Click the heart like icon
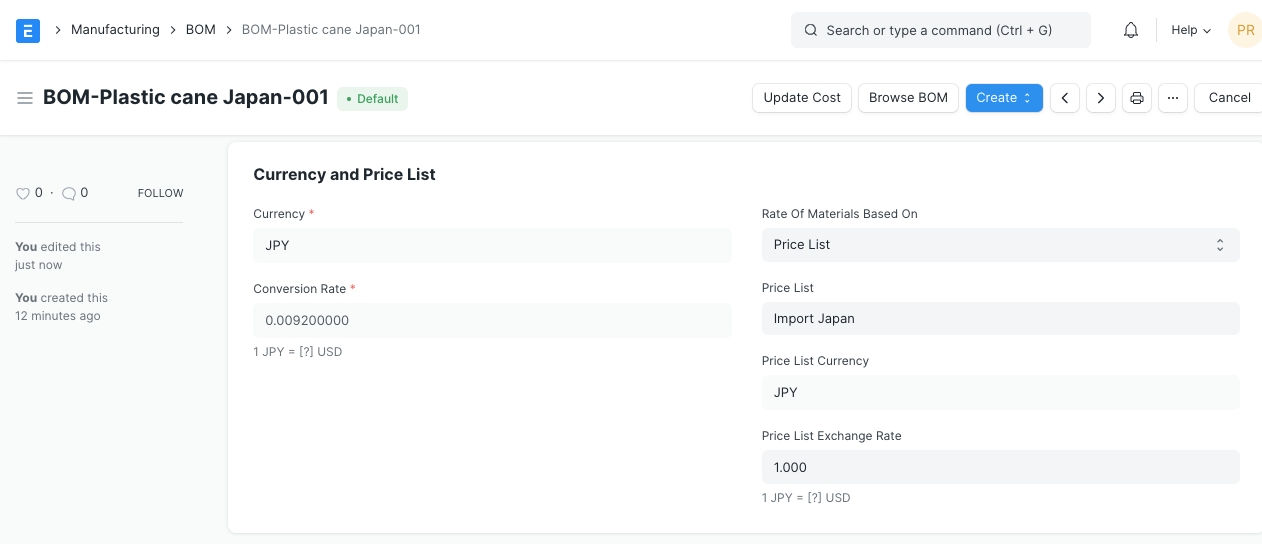Image resolution: width=1262 pixels, height=544 pixels. point(23,193)
